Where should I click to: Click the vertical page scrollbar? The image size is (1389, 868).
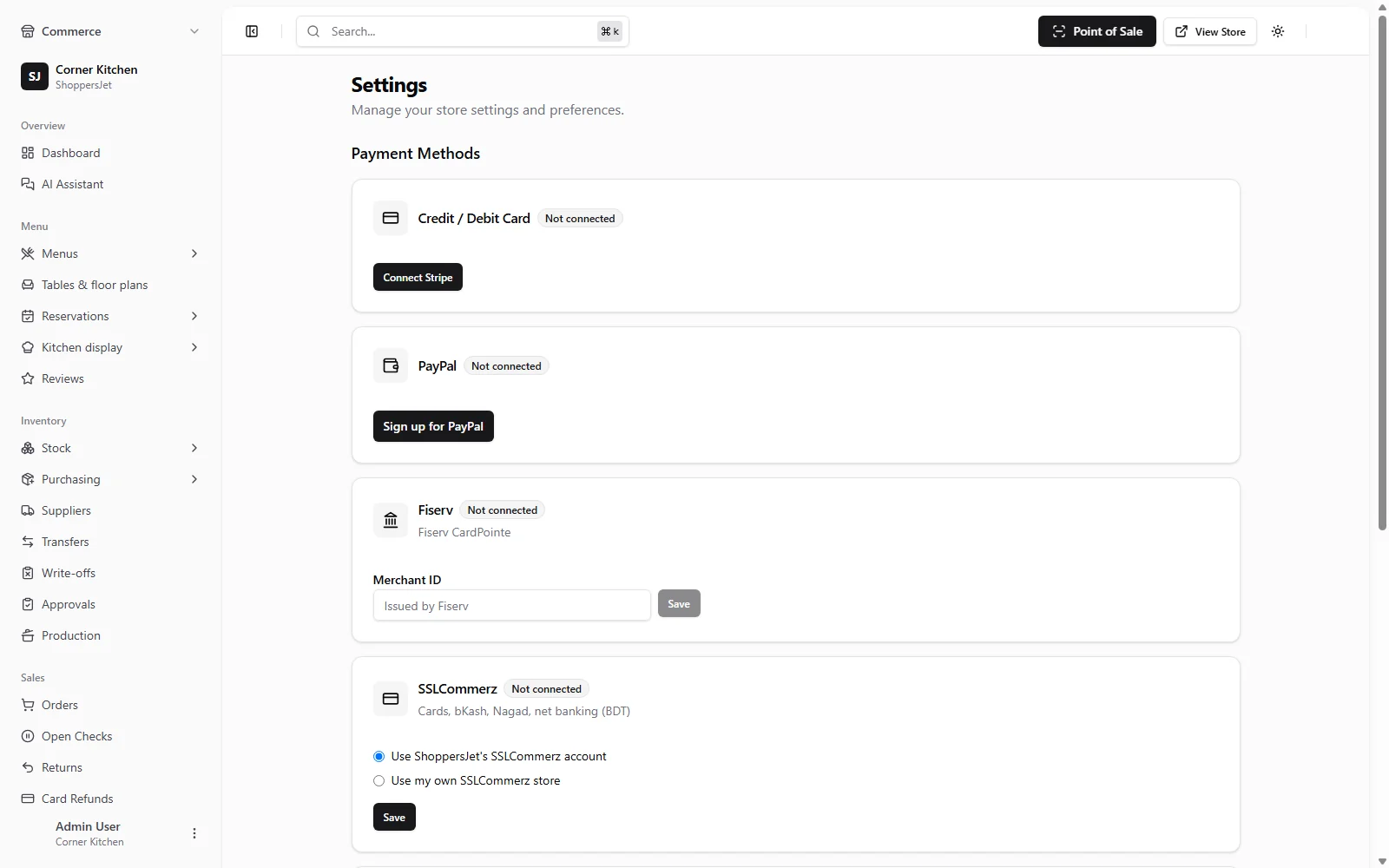(x=1382, y=273)
